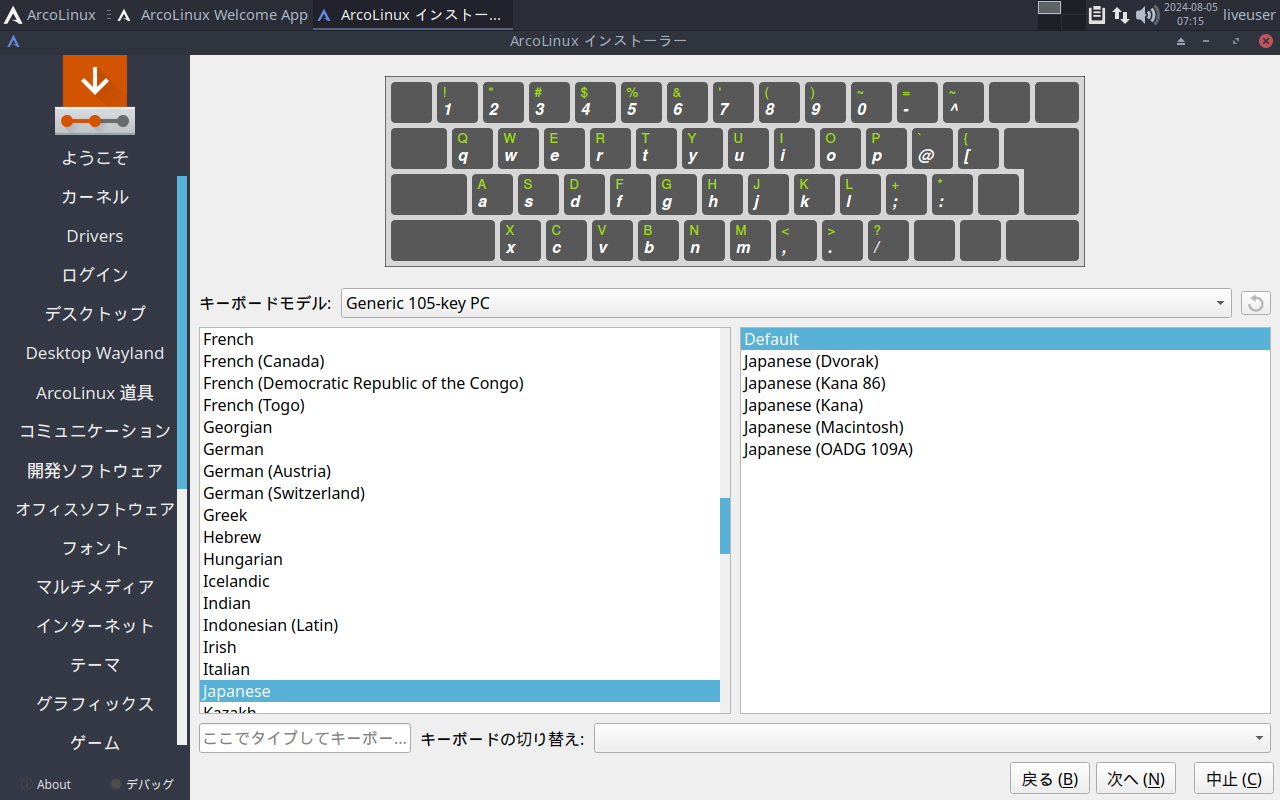
Task: Select French (Togo) in the layout list
Action: tap(460, 405)
